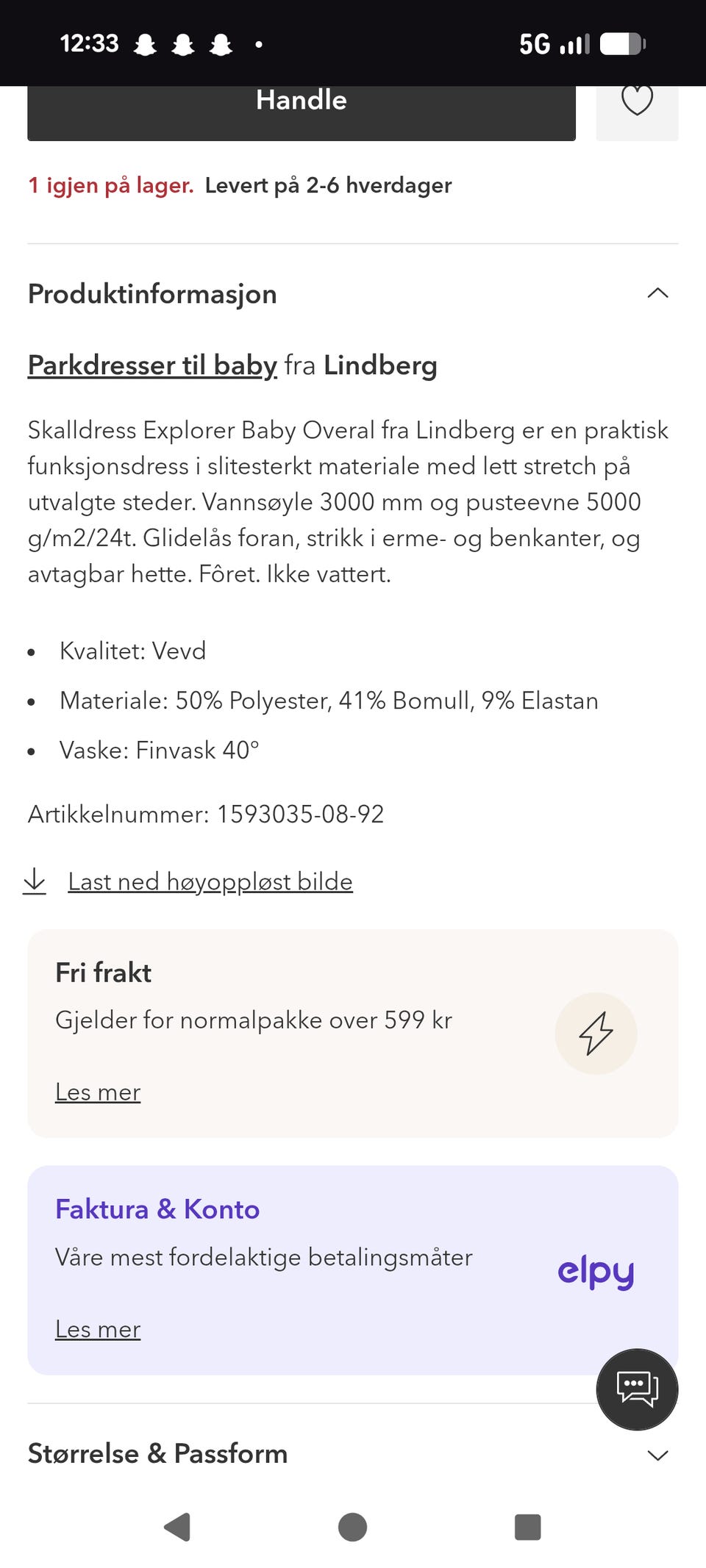706x1568 pixels.
Task: Tap the download arrow icon
Action: click(x=35, y=881)
